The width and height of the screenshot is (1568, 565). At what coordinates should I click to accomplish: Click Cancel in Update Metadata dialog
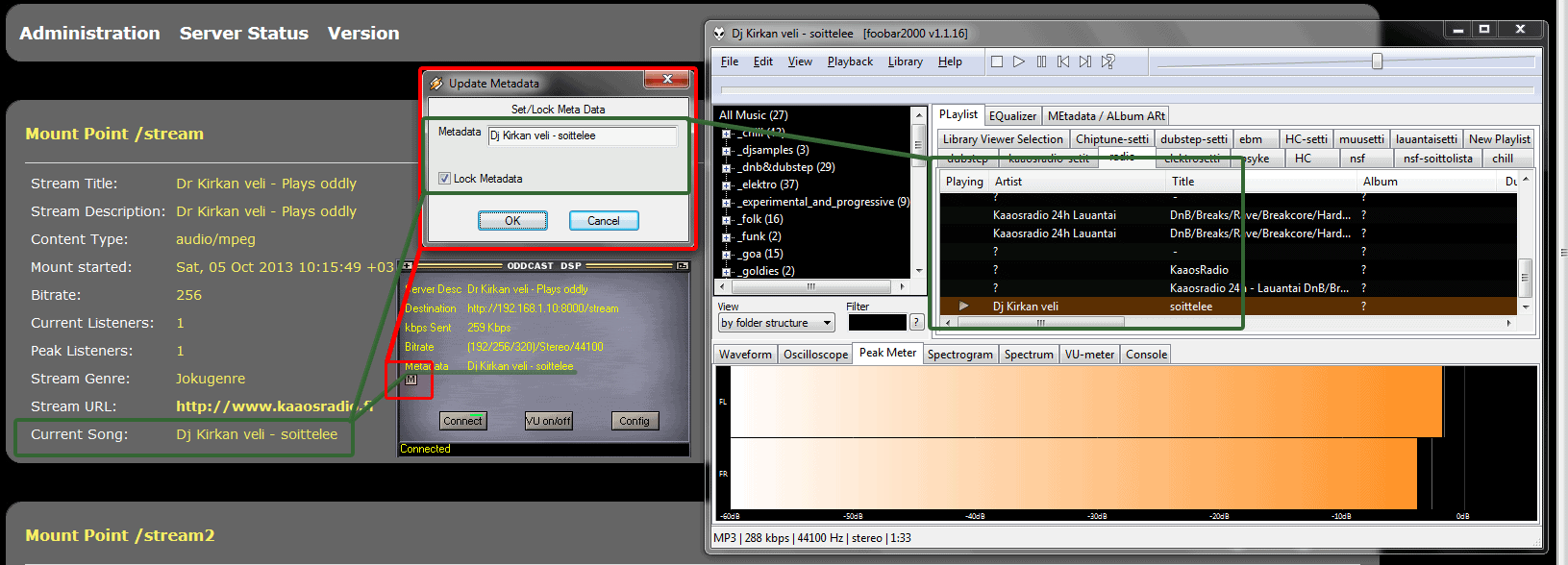(x=604, y=221)
